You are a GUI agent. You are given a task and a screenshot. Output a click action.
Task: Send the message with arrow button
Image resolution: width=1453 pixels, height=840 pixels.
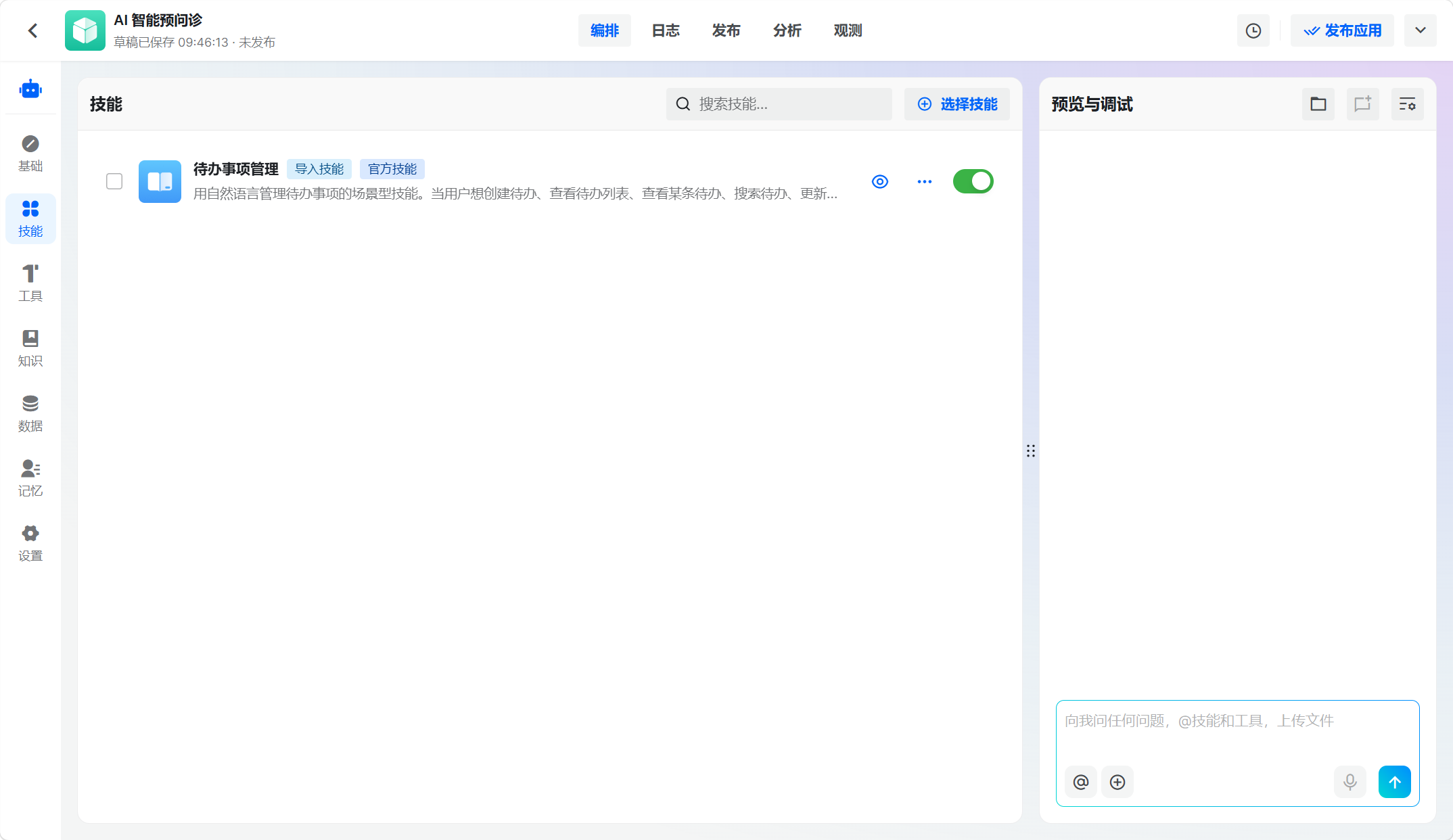click(1395, 782)
